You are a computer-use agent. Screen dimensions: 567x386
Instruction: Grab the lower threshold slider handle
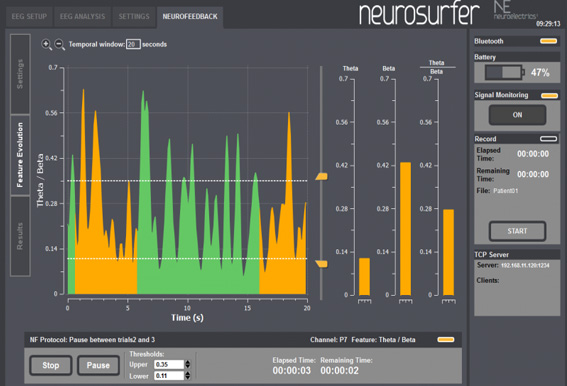coord(321,264)
